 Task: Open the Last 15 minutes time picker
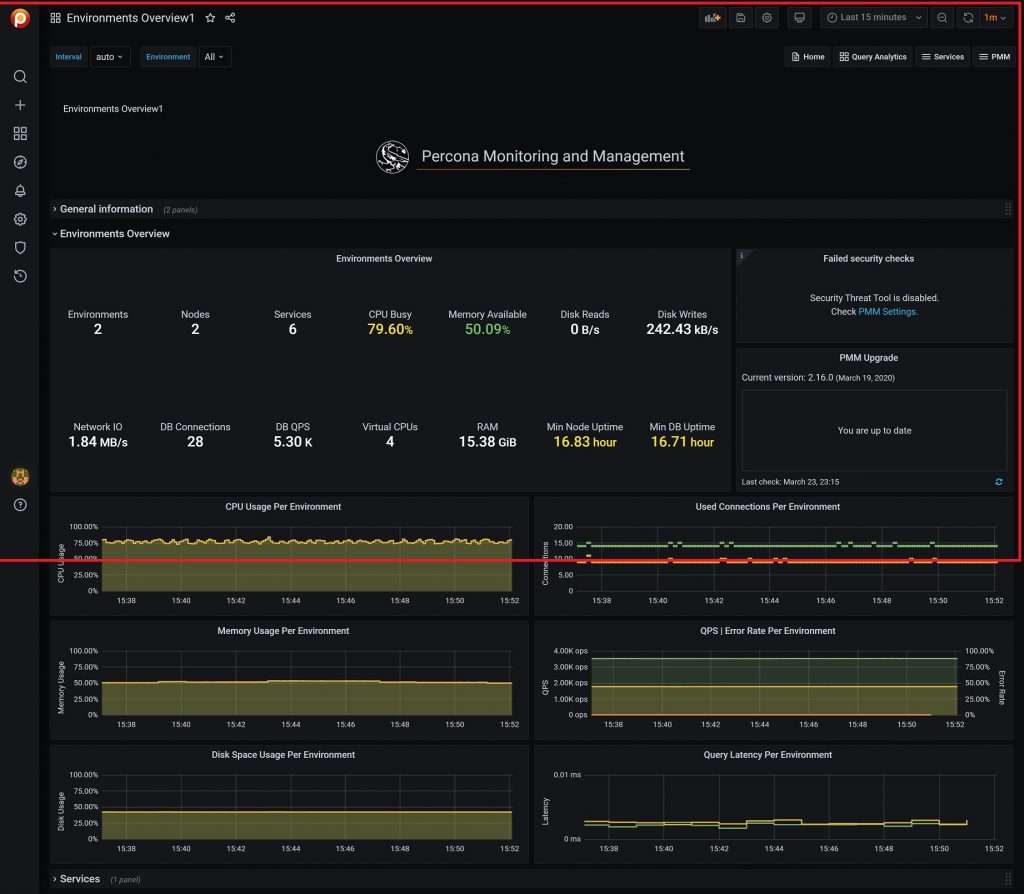(872, 17)
